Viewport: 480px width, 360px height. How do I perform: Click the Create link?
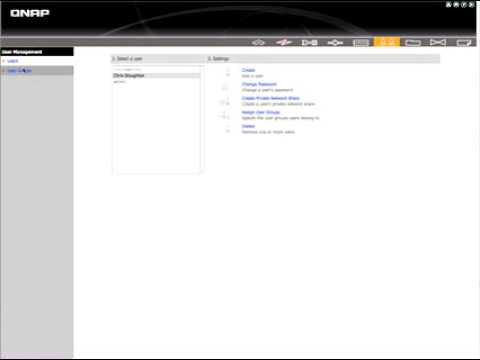[248, 70]
